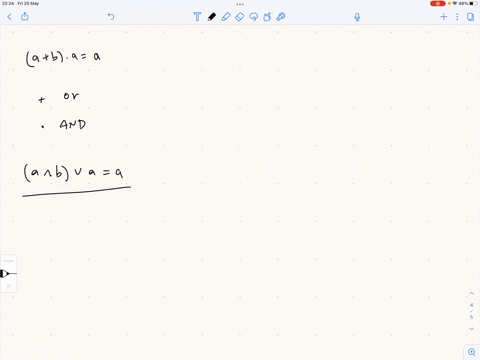Select the hand scroll tool
Image resolution: width=480 pixels, height=360 pixels.
267,17
